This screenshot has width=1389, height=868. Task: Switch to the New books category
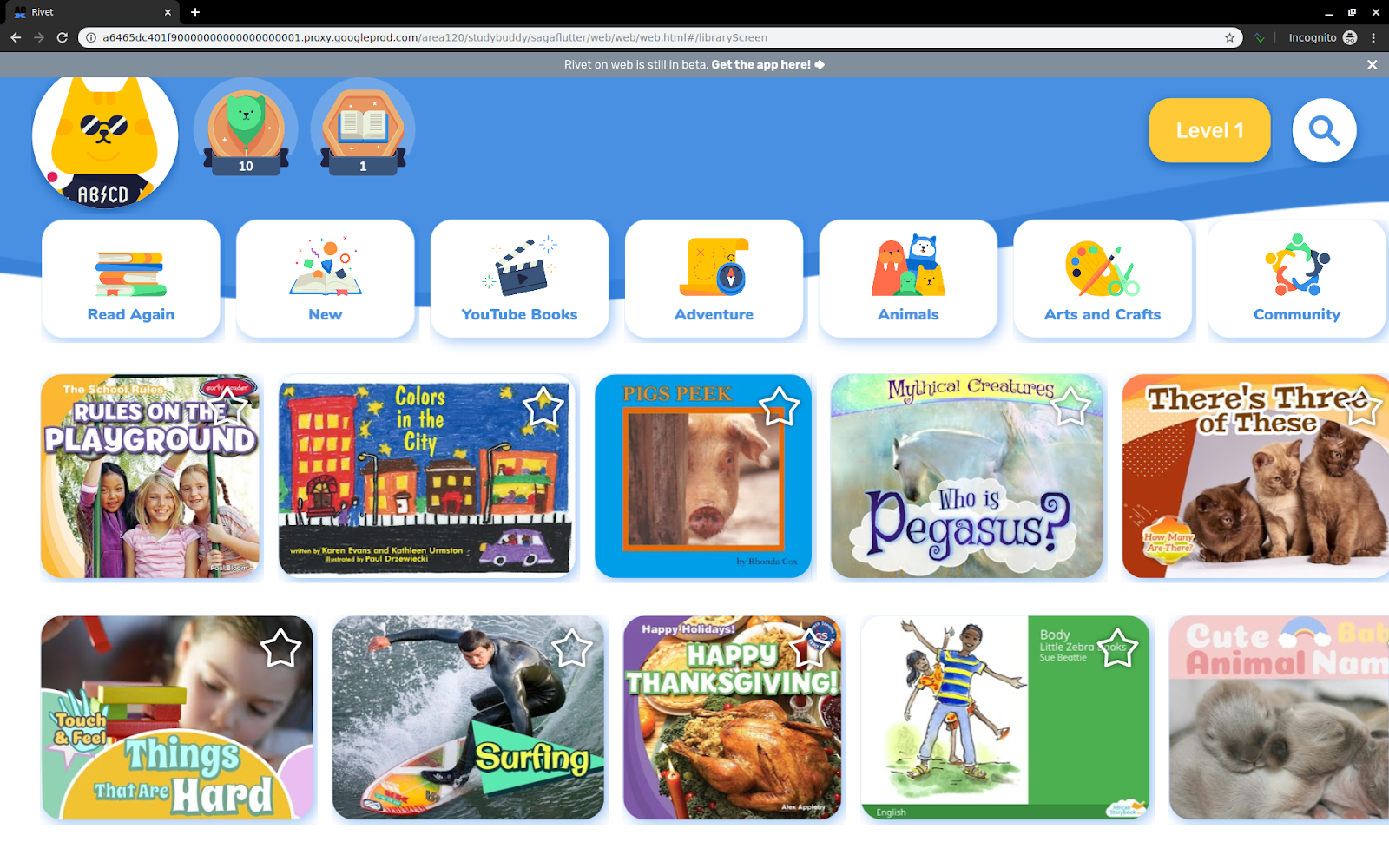326,279
